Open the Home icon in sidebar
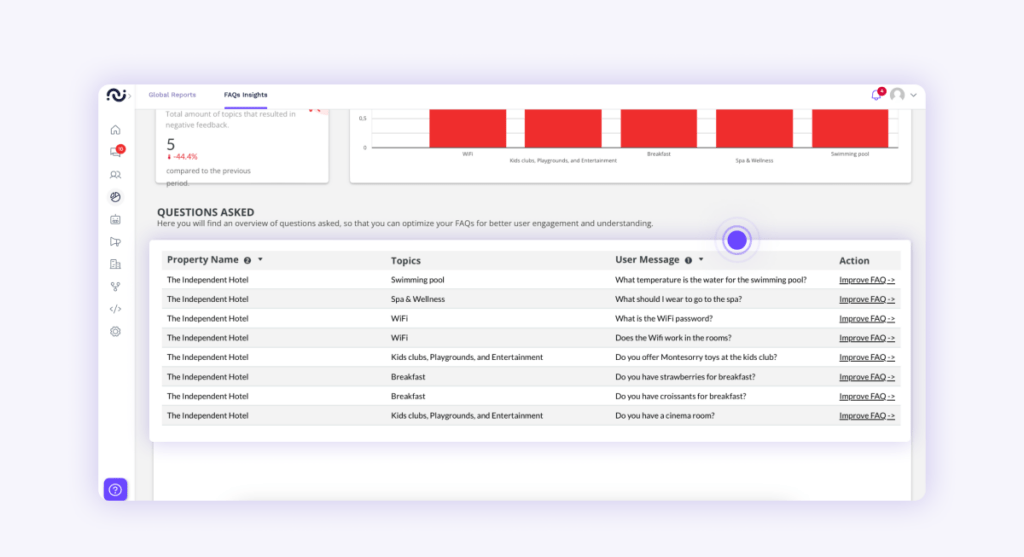The image size is (1024, 557). 115,129
